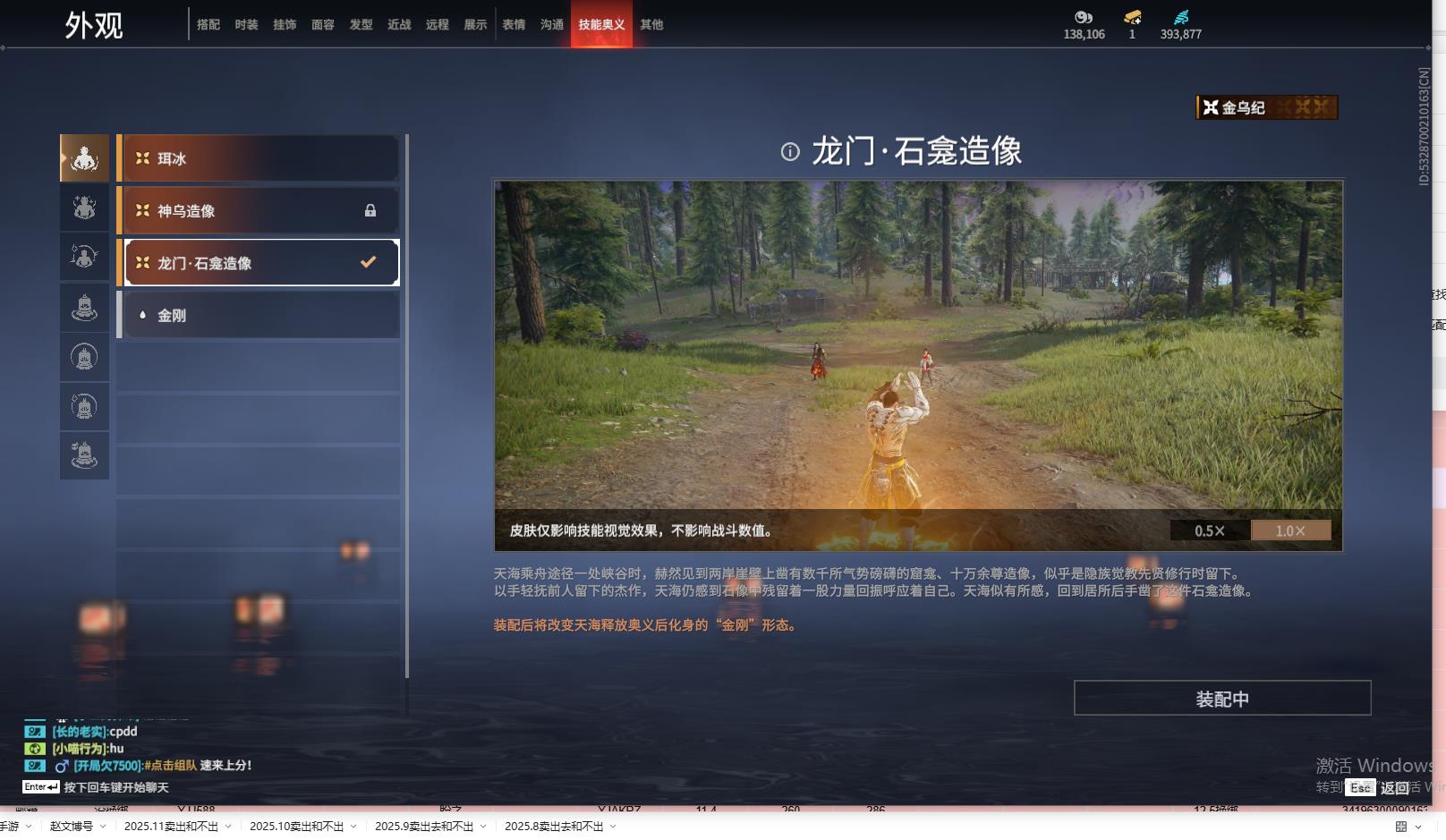
Task: Select the default 金刚 skin entry
Action: click(258, 315)
